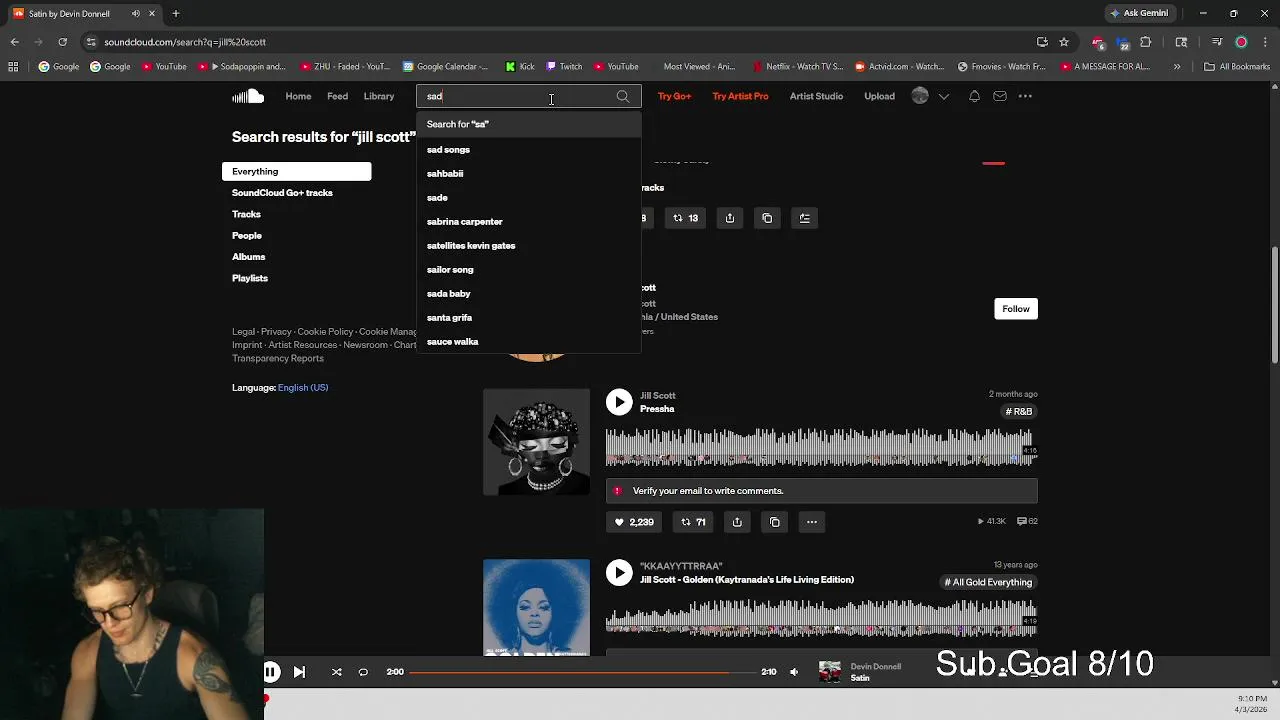Open more options for the Pressha track
This screenshot has width=1280, height=720.
click(x=812, y=522)
